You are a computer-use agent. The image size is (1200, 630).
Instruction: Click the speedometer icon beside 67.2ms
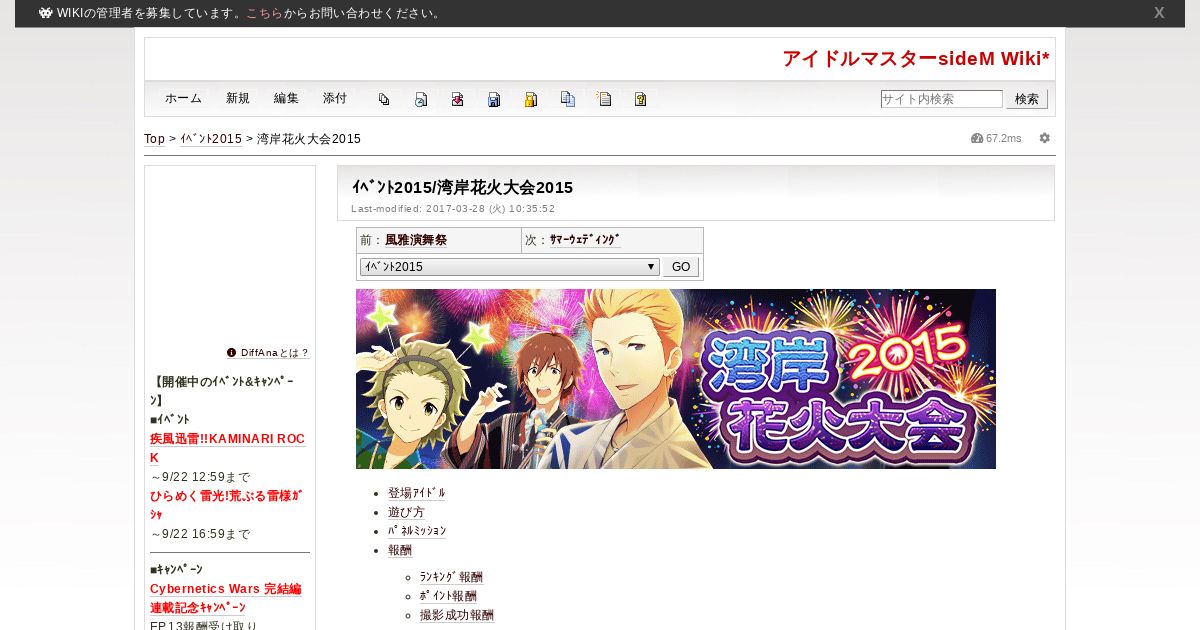tap(977, 138)
